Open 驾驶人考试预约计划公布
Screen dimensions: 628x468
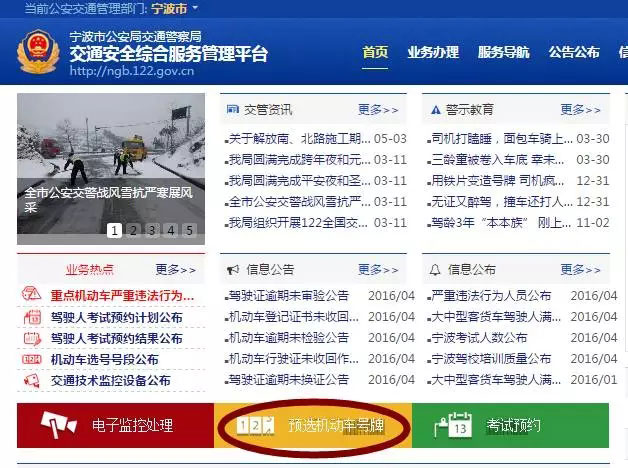(x=117, y=317)
